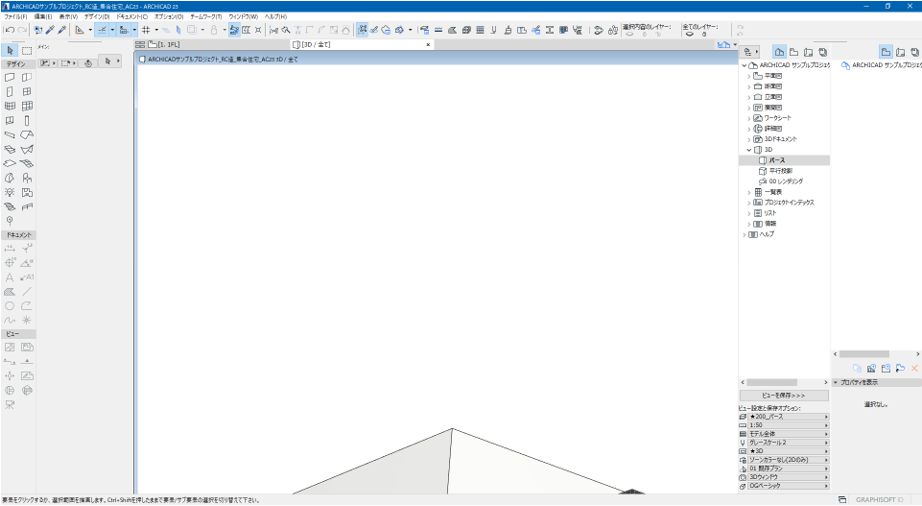The image size is (922, 506).
Task: Close the 3D / 全て tab
Action: click(x=428, y=45)
